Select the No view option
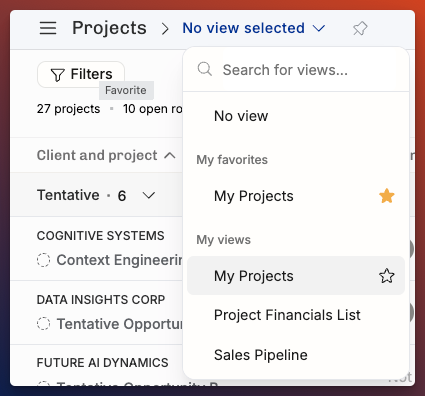Screen dimensions: 425x396 296,116
